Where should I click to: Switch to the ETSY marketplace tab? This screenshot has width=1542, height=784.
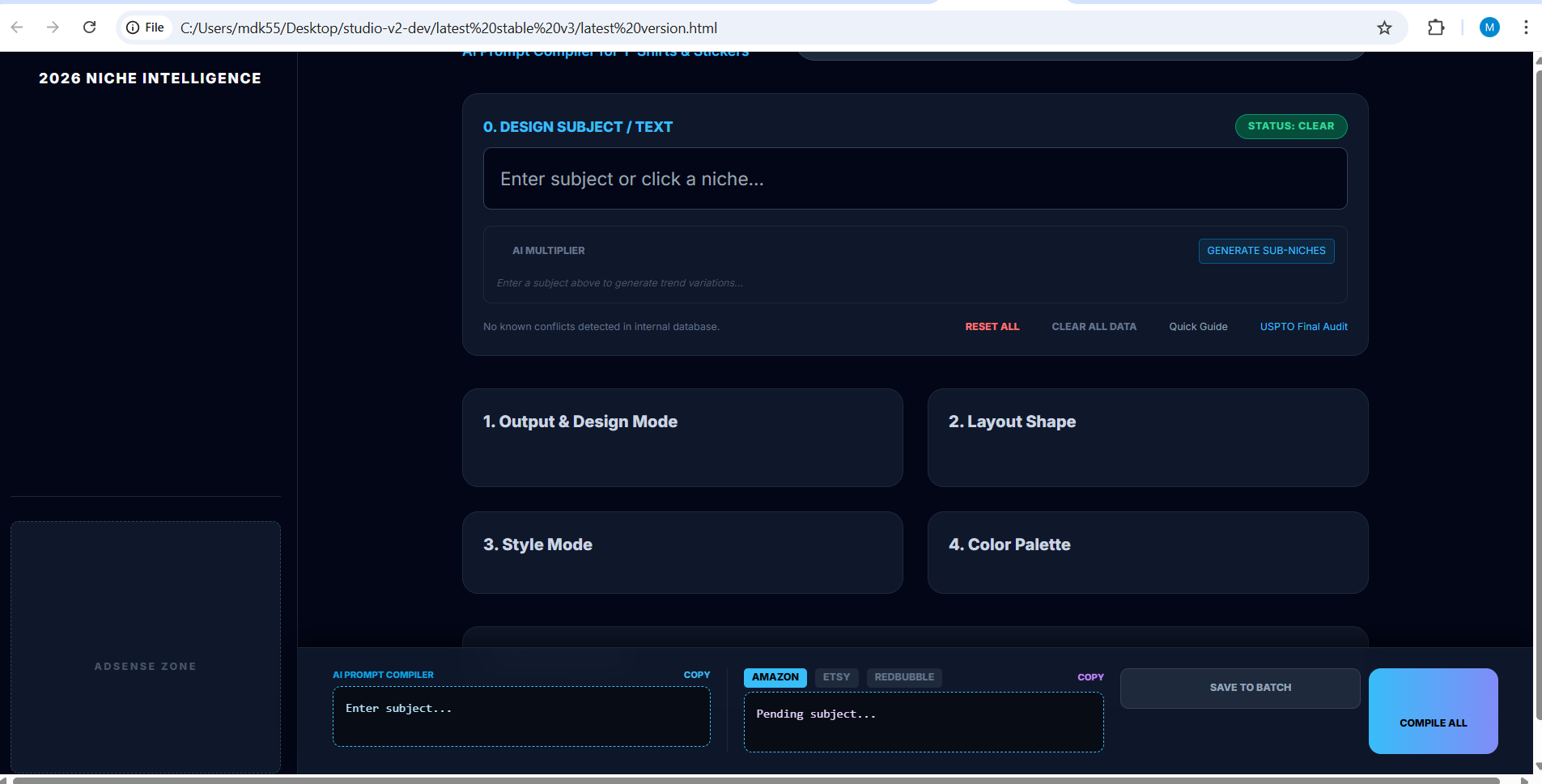(836, 677)
